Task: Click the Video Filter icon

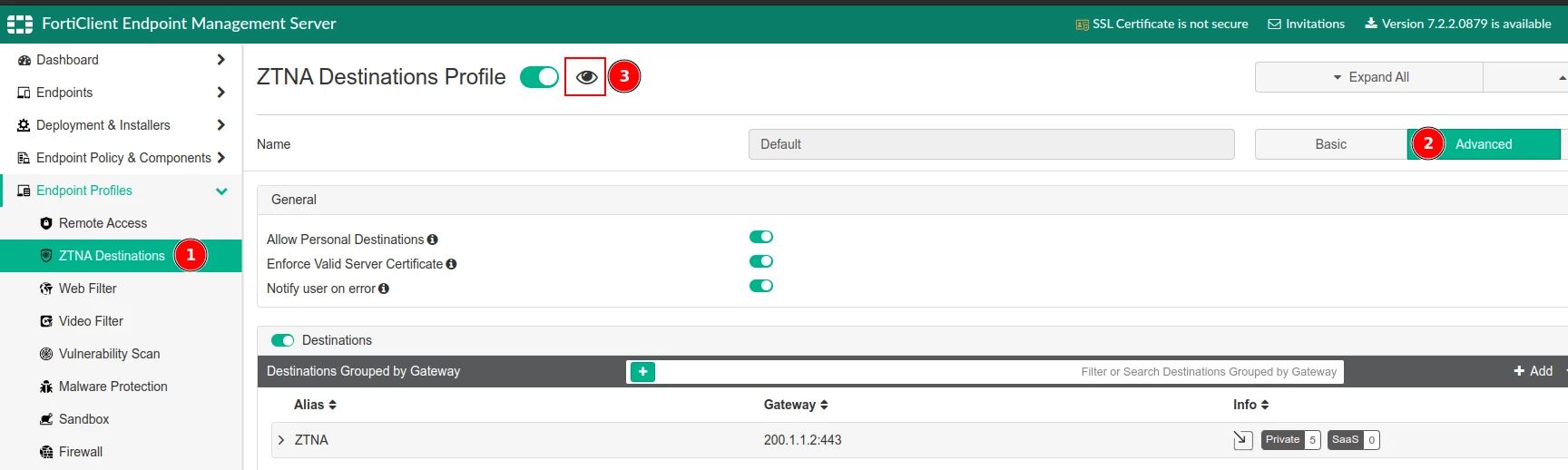Action: click(46, 321)
